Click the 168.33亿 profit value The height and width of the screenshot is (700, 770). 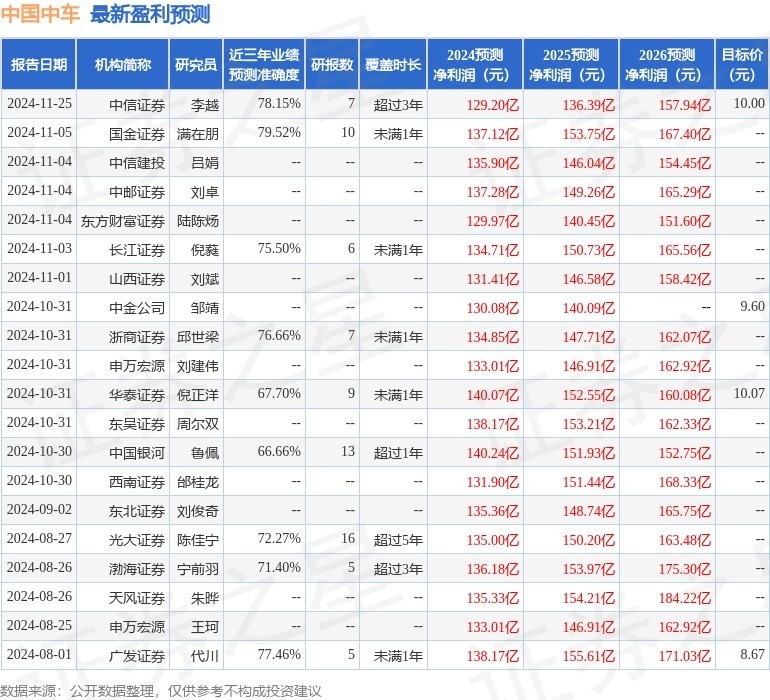click(x=685, y=481)
